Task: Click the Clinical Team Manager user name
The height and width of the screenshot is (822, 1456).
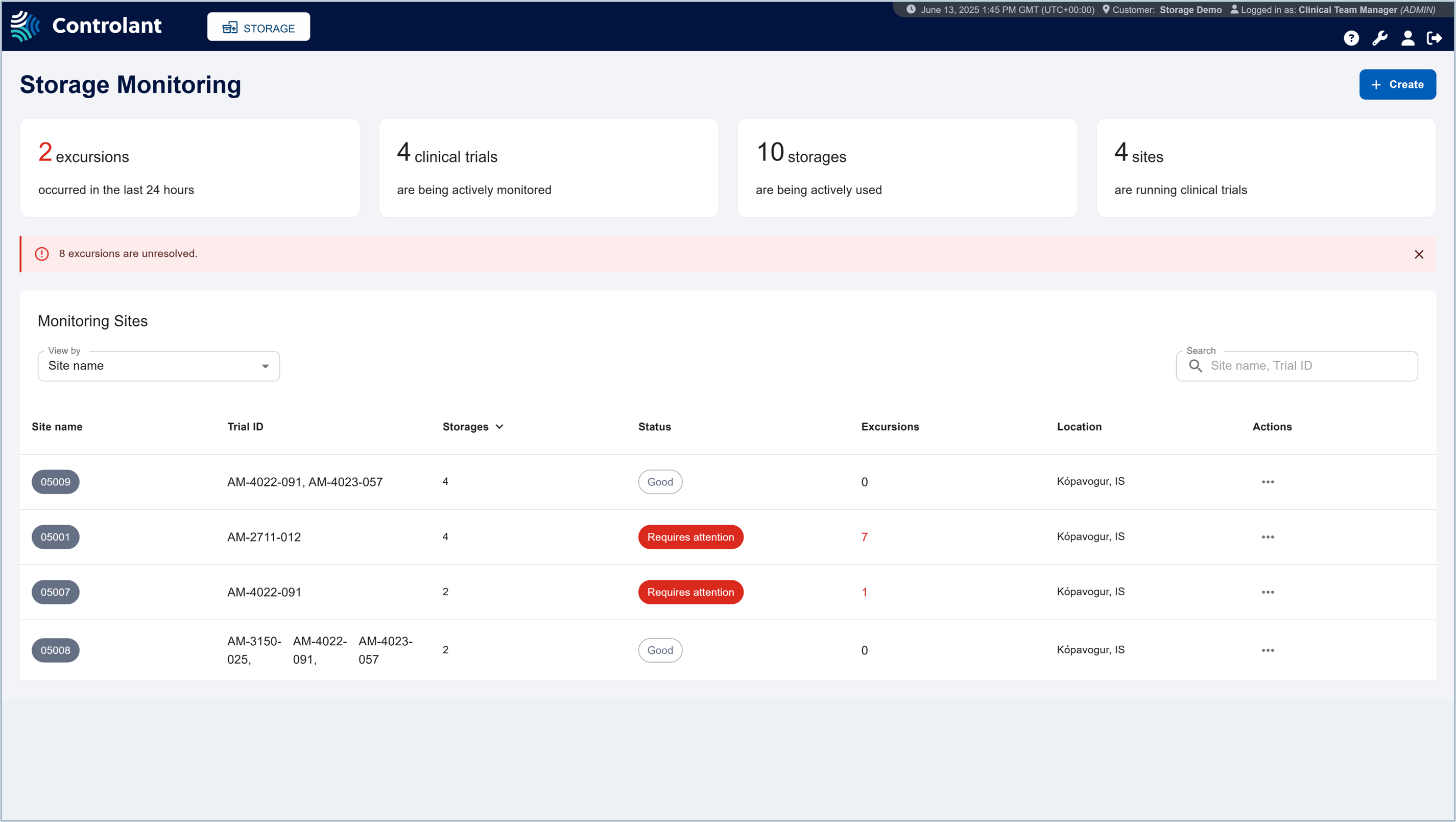Action: tap(1348, 10)
